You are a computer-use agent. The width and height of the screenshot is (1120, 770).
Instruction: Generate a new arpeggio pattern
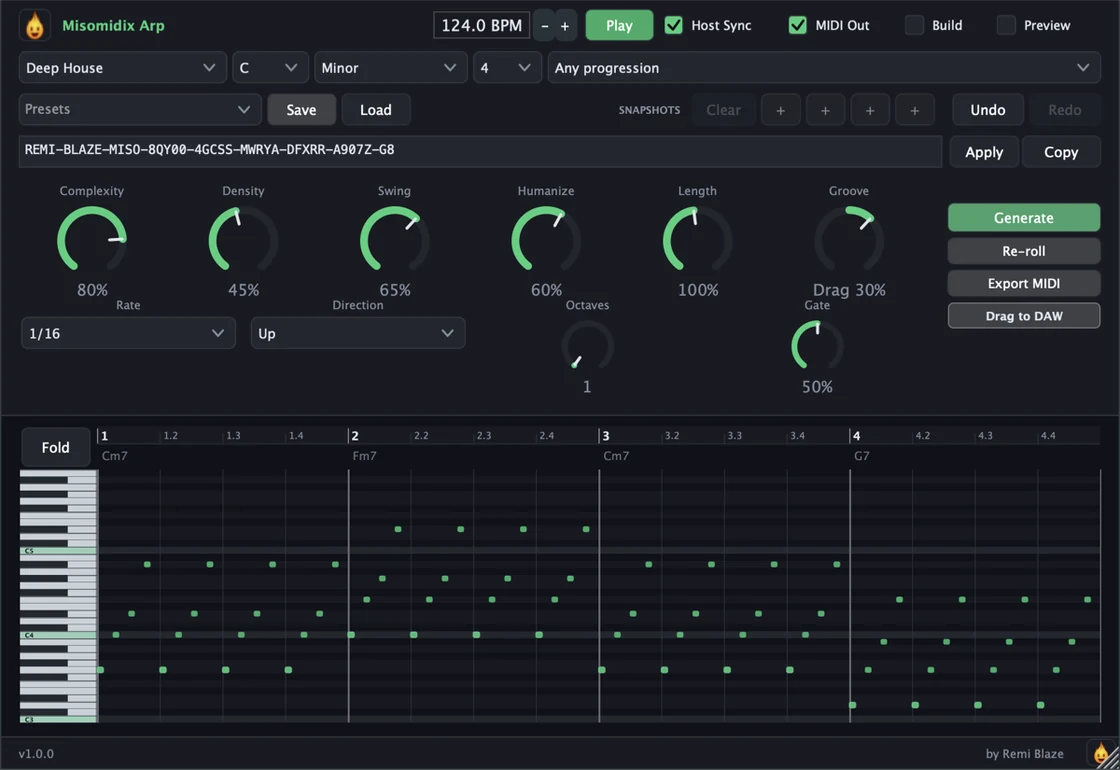pyautogui.click(x=1024, y=218)
